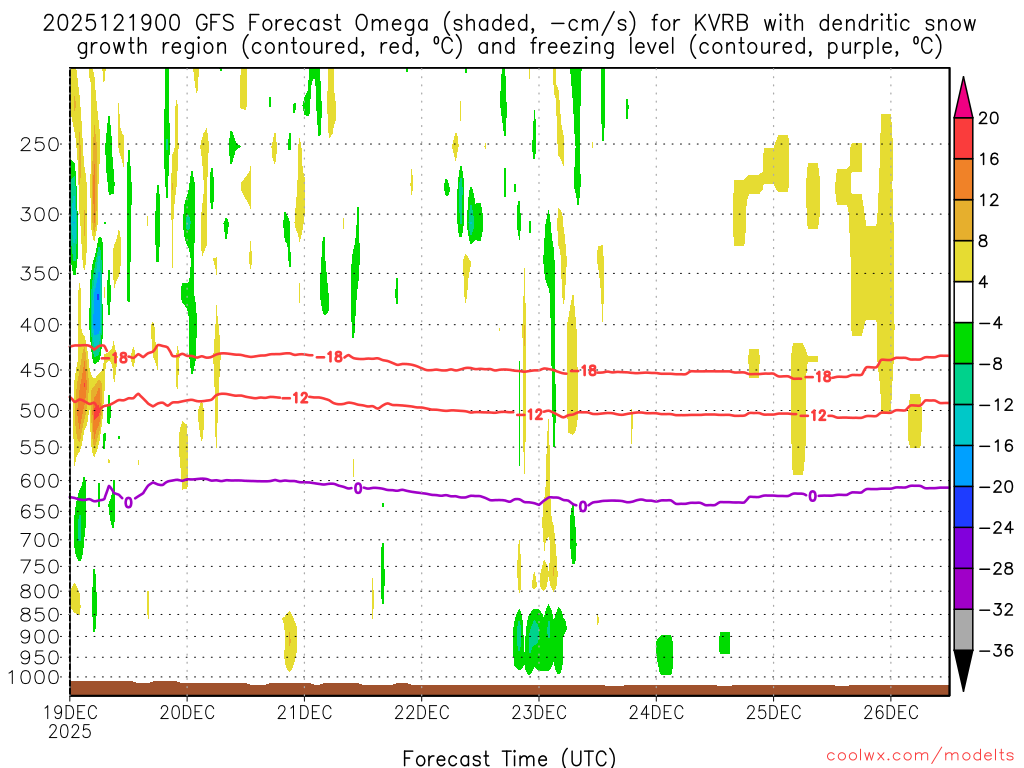Screen dimensions: 1024x768
Task: Select the 500 pressure level label
Action: pos(40,411)
